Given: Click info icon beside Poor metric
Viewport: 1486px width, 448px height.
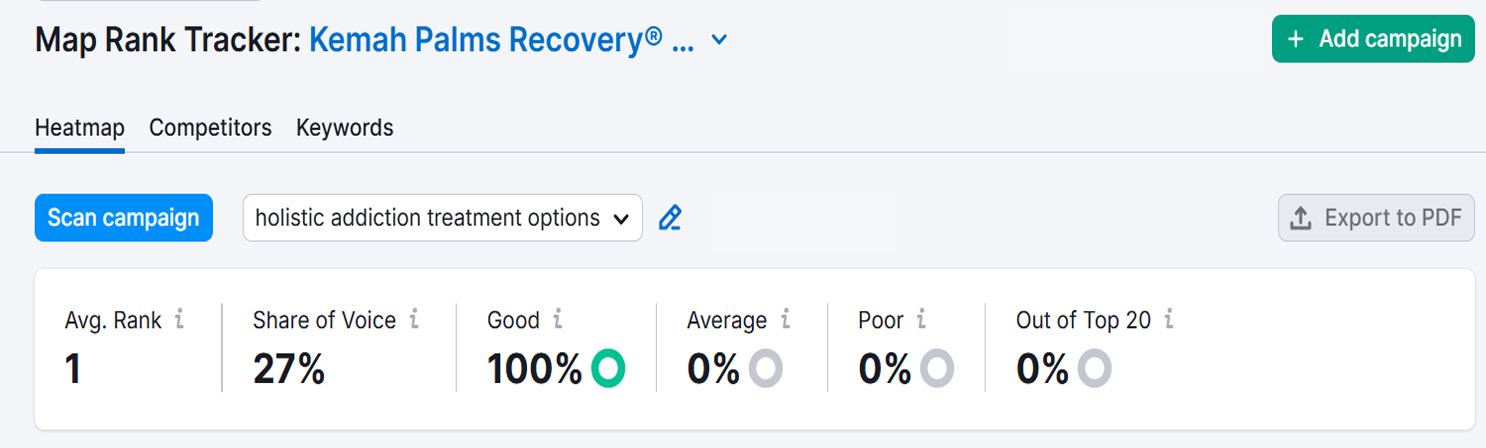Looking at the screenshot, I should 921,320.
